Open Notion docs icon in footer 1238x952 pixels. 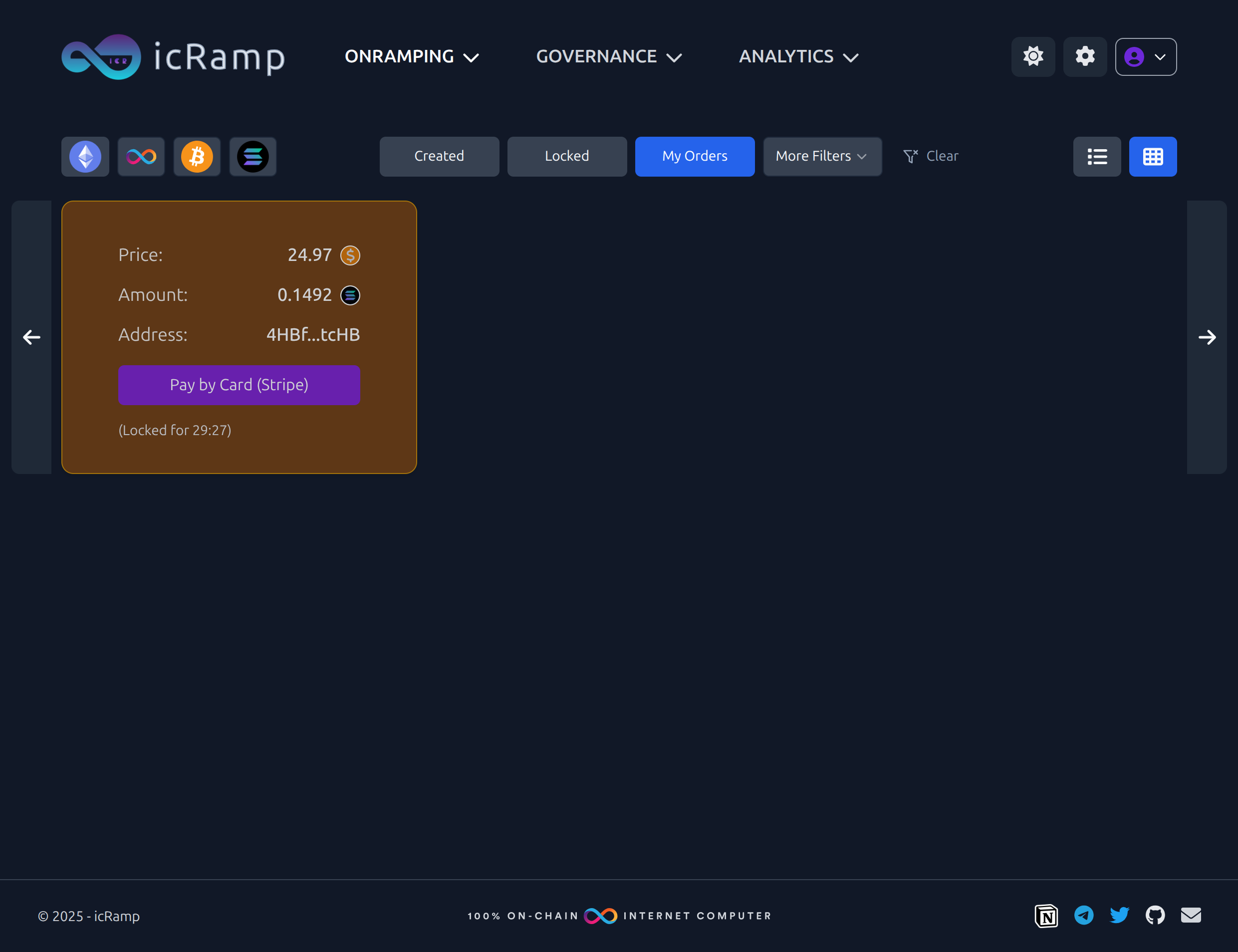point(1046,916)
